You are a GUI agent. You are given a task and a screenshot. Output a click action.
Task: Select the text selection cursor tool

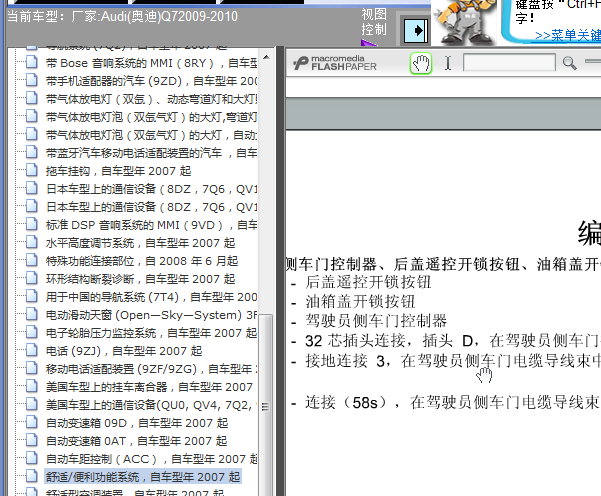click(447, 63)
